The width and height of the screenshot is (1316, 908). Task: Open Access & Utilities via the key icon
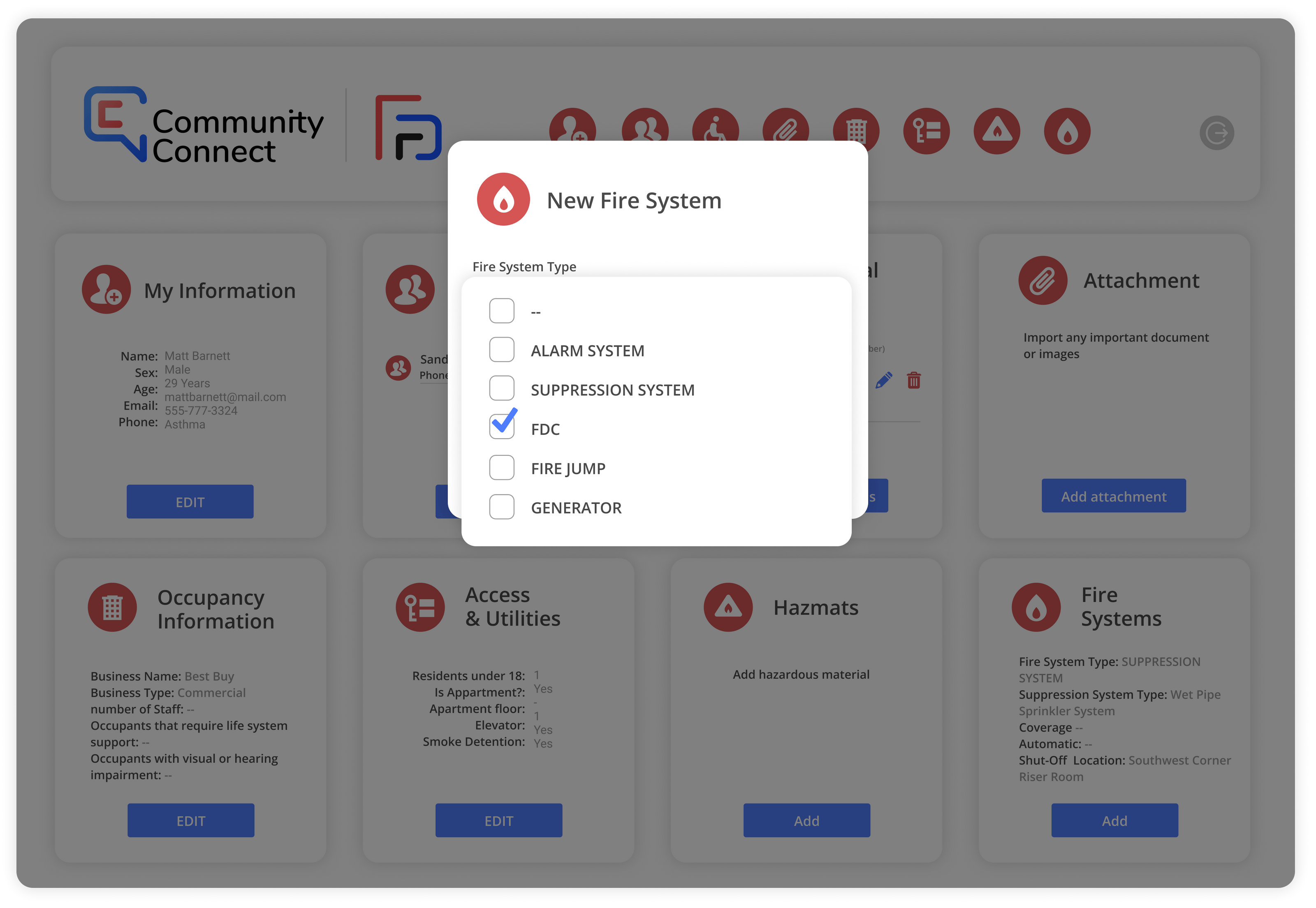926,131
